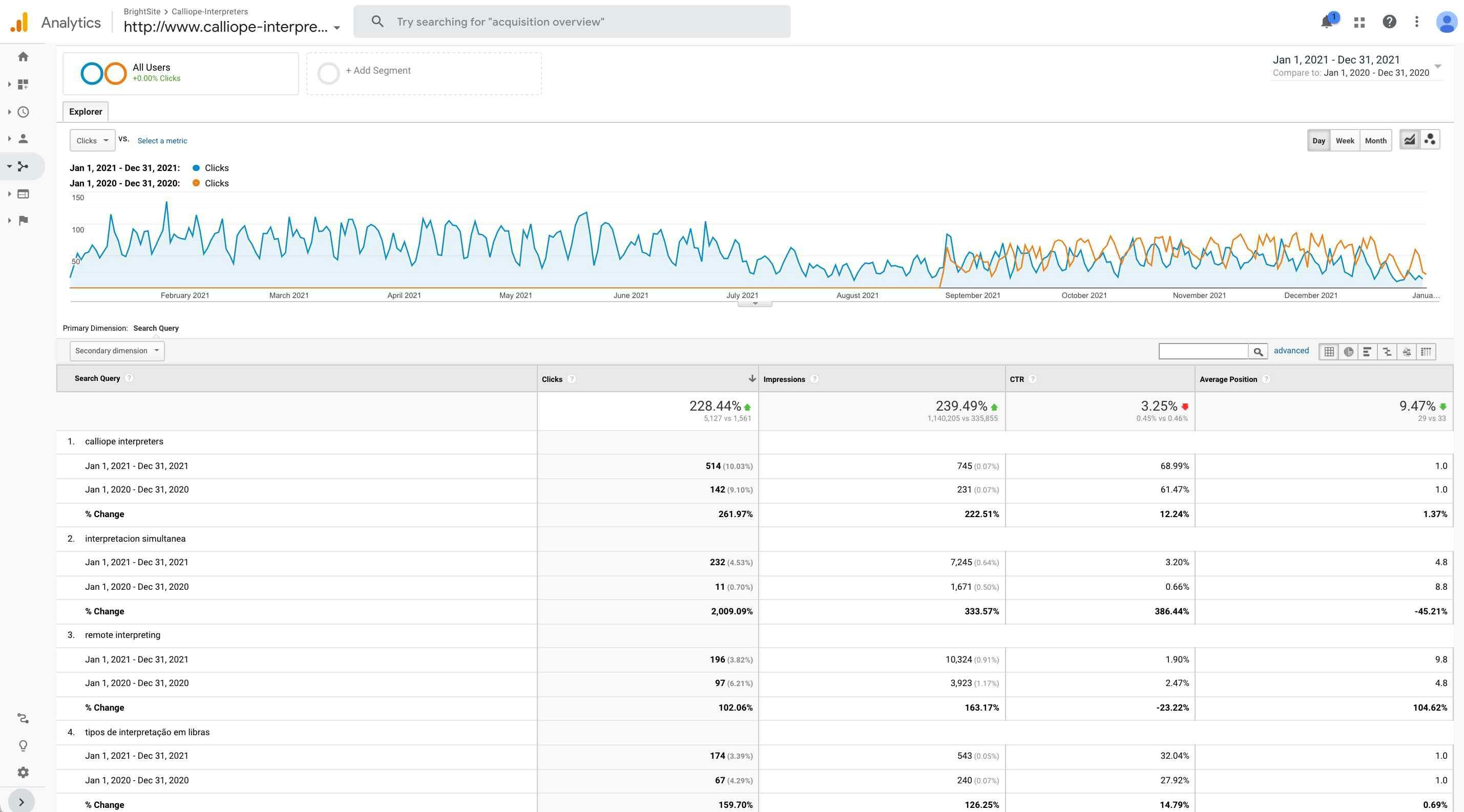Open the Audience person icon section
Screen dimensions: 1464x812
(23, 139)
